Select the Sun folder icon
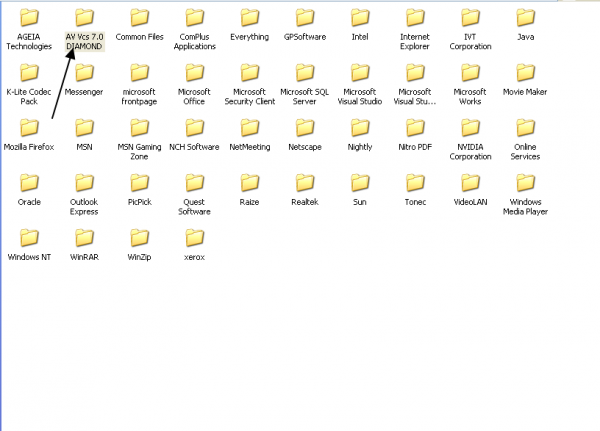Image resolution: width=600 pixels, height=431 pixels. click(360, 183)
